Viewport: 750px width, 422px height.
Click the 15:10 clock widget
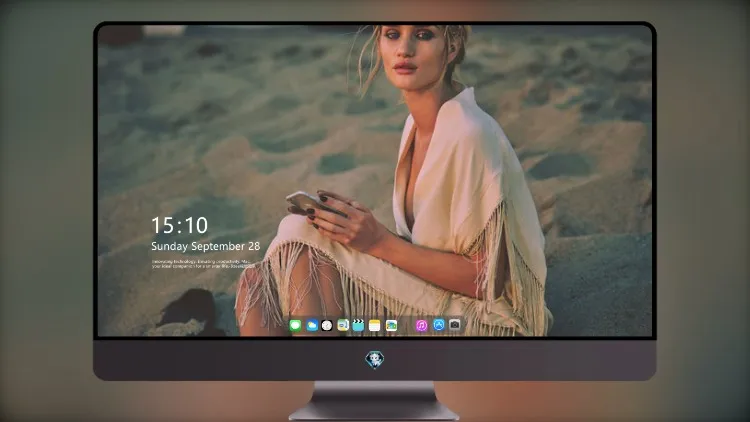(179, 225)
